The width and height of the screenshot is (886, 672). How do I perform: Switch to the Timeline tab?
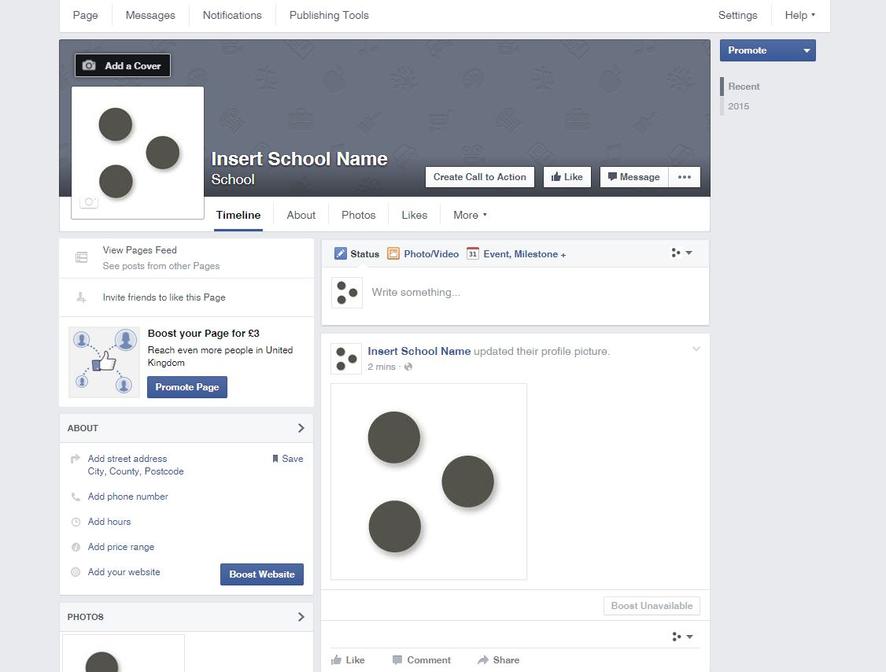click(x=238, y=215)
